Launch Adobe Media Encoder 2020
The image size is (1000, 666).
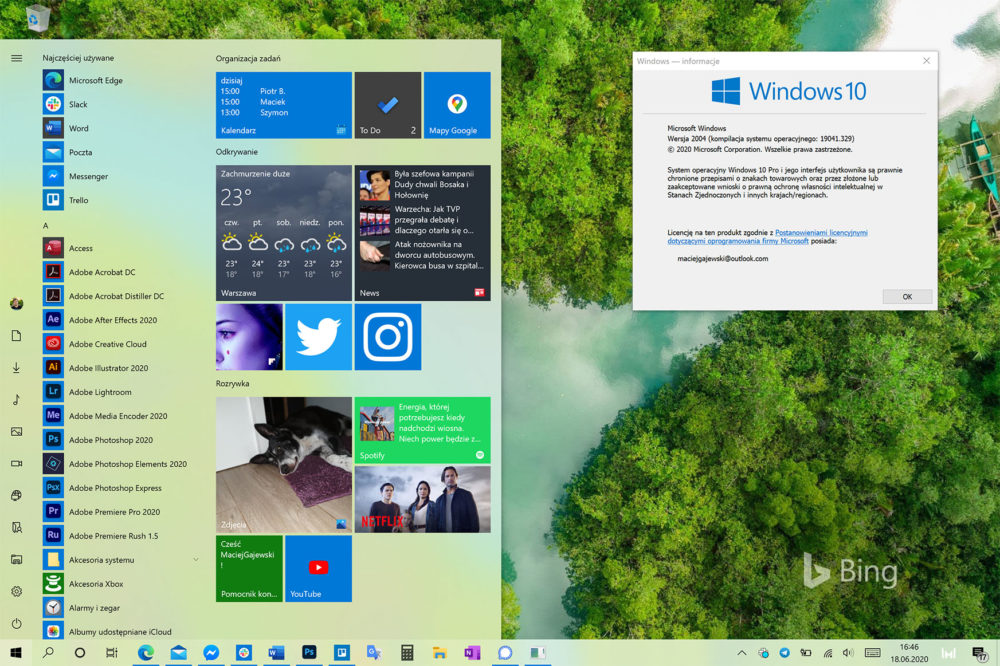coord(121,416)
